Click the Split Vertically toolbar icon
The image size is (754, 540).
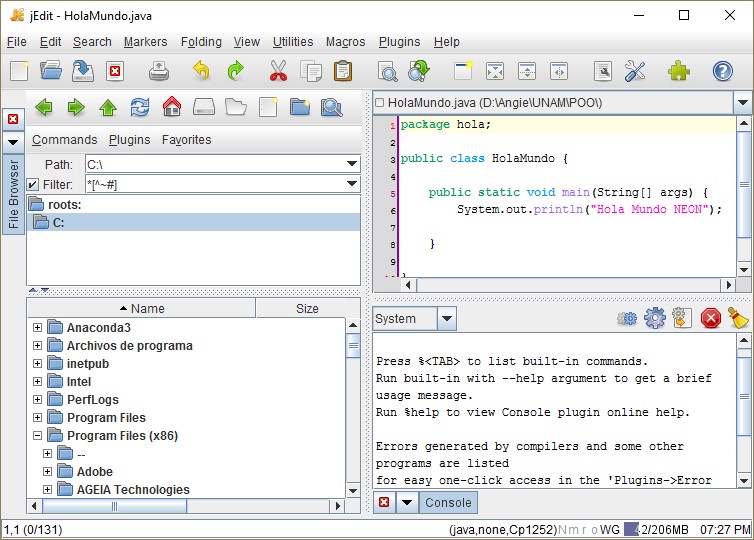559,71
